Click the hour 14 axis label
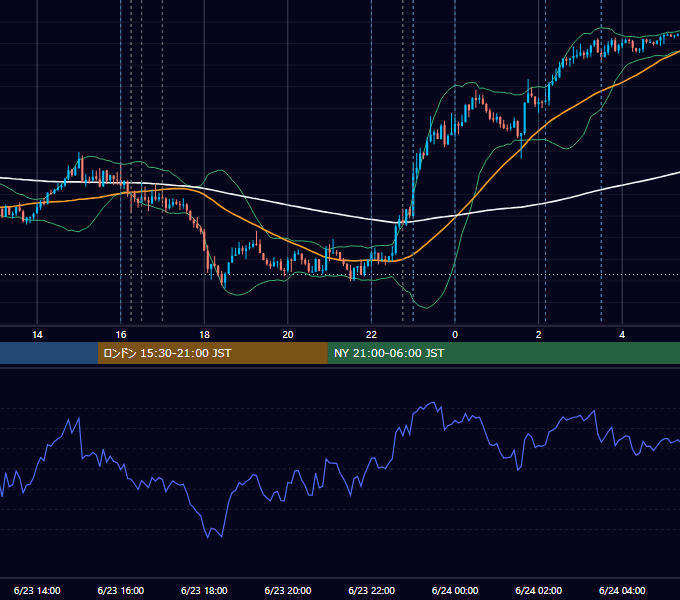Image resolution: width=680 pixels, height=600 pixels. click(37, 335)
